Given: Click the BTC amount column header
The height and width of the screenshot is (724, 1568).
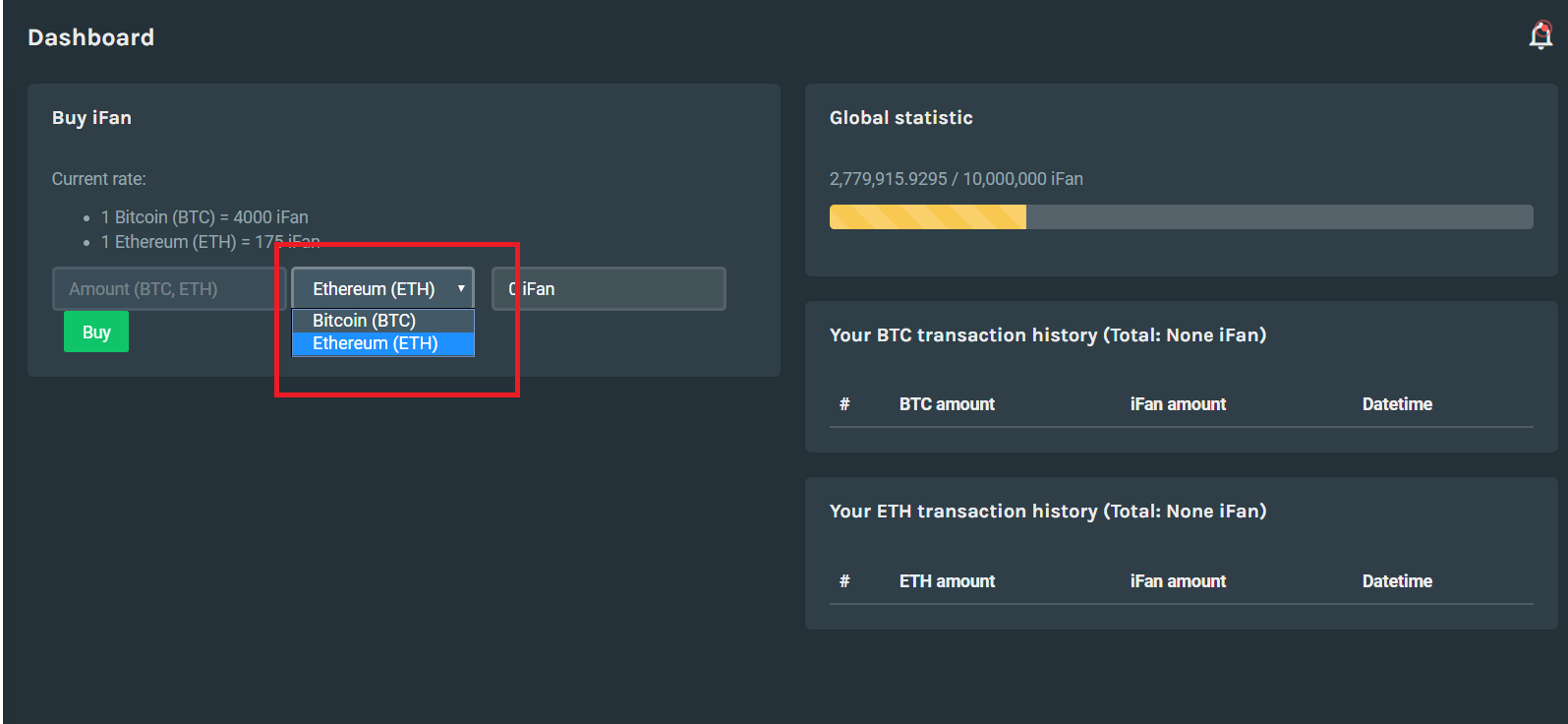Looking at the screenshot, I should click(x=947, y=404).
